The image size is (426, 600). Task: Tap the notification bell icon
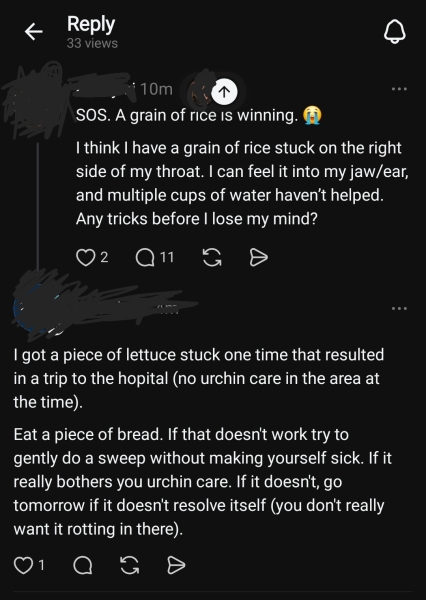click(x=395, y=32)
